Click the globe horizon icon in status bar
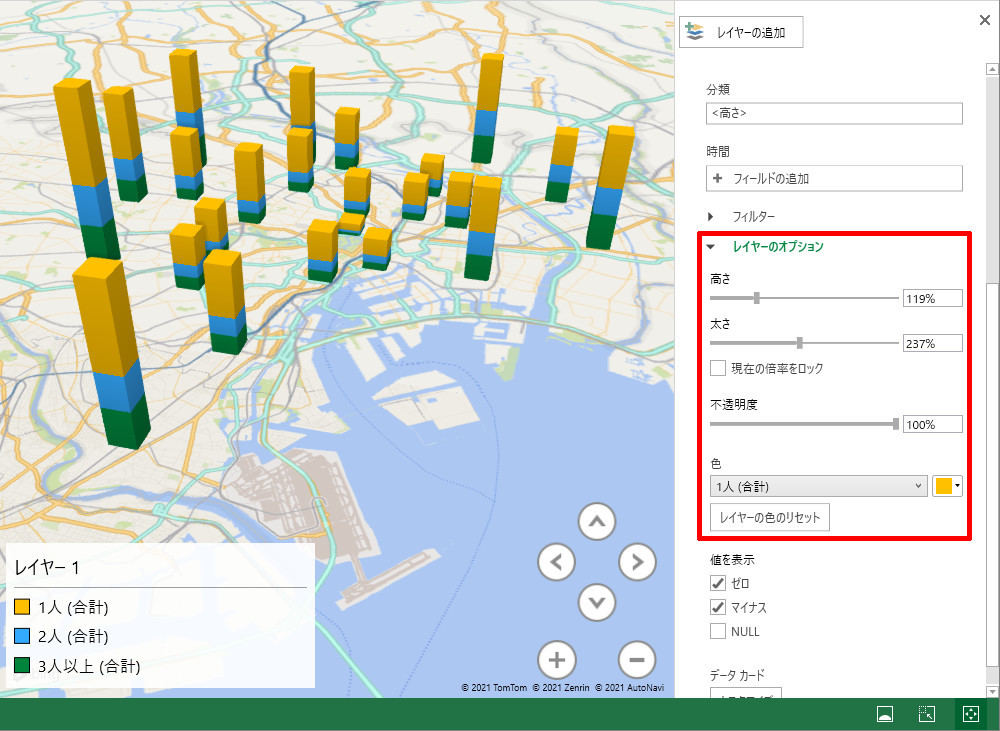The width and height of the screenshot is (1000, 731). pos(884,714)
